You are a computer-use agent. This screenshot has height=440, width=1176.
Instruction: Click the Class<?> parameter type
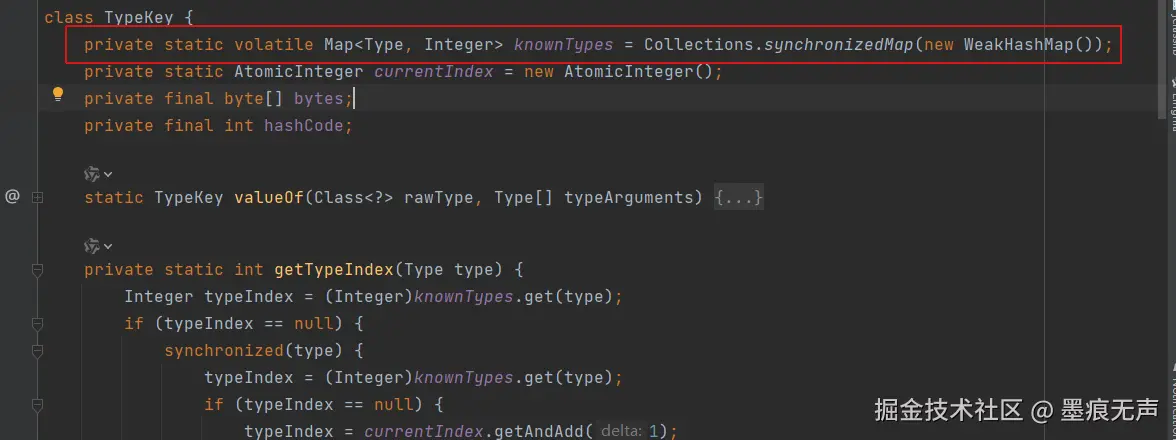[x=353, y=198]
